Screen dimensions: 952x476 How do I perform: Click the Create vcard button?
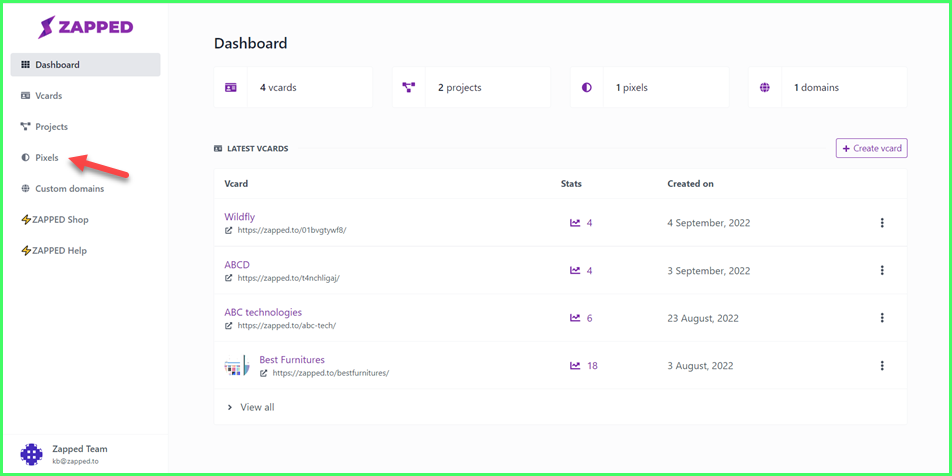coord(872,148)
